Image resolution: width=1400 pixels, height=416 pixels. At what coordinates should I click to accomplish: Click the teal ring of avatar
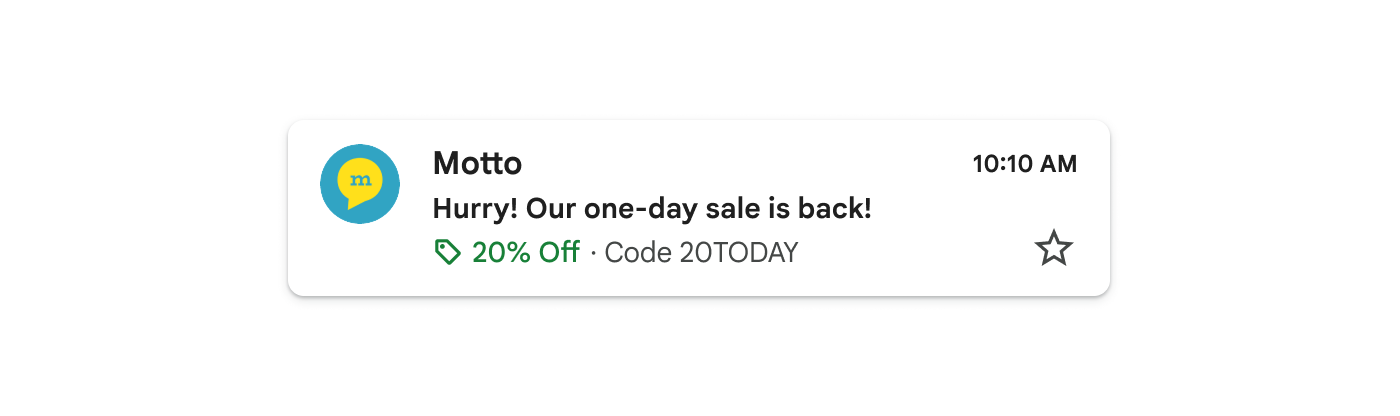(330, 184)
